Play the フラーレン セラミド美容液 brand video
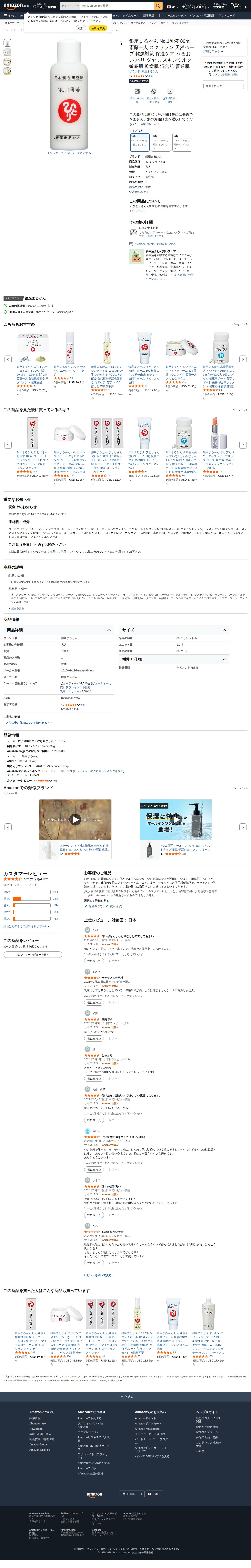Image resolution: width=251 pixels, height=1568 pixels. [x=75, y=819]
